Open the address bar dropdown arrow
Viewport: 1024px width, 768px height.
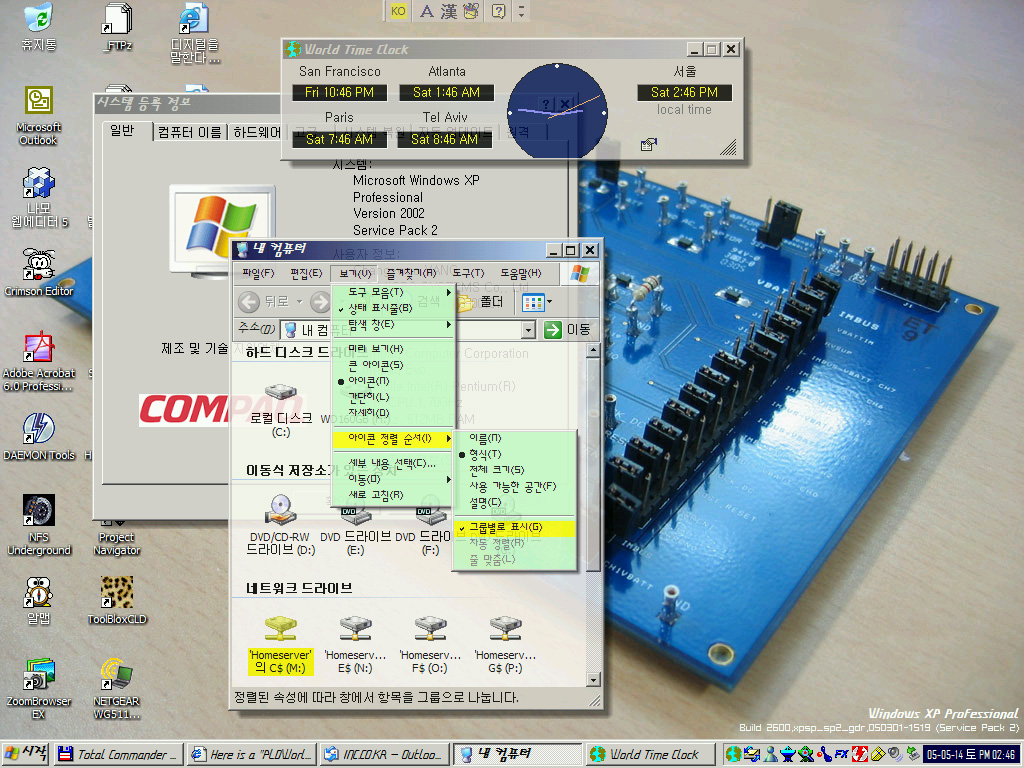click(x=528, y=330)
